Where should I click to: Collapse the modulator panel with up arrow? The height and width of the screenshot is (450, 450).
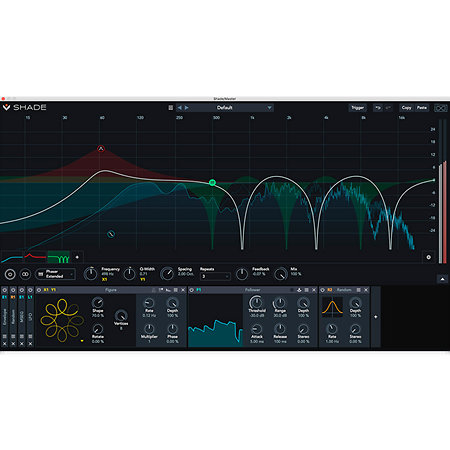coord(442,279)
